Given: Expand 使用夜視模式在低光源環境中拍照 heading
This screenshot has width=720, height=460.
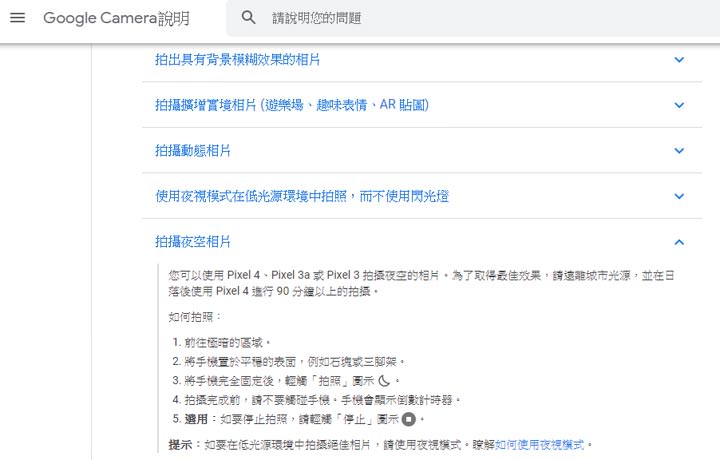Looking at the screenshot, I should (x=302, y=196).
